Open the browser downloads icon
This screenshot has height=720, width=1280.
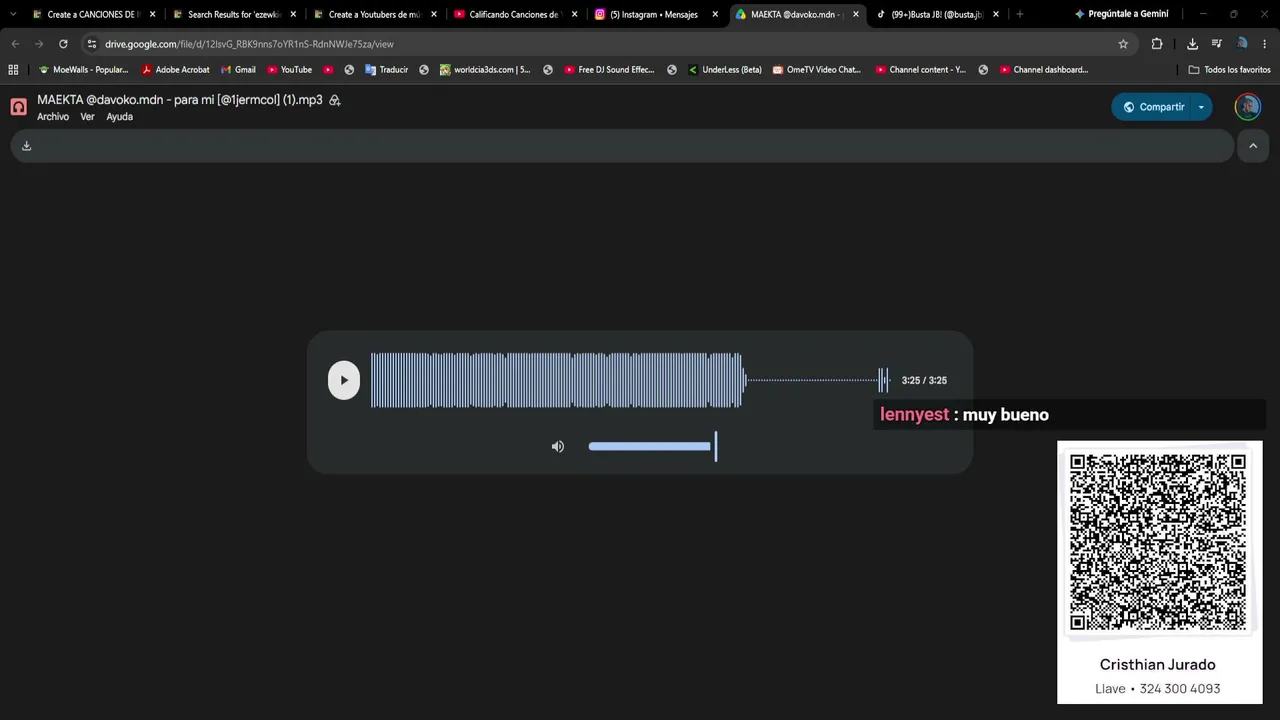pyautogui.click(x=1193, y=44)
